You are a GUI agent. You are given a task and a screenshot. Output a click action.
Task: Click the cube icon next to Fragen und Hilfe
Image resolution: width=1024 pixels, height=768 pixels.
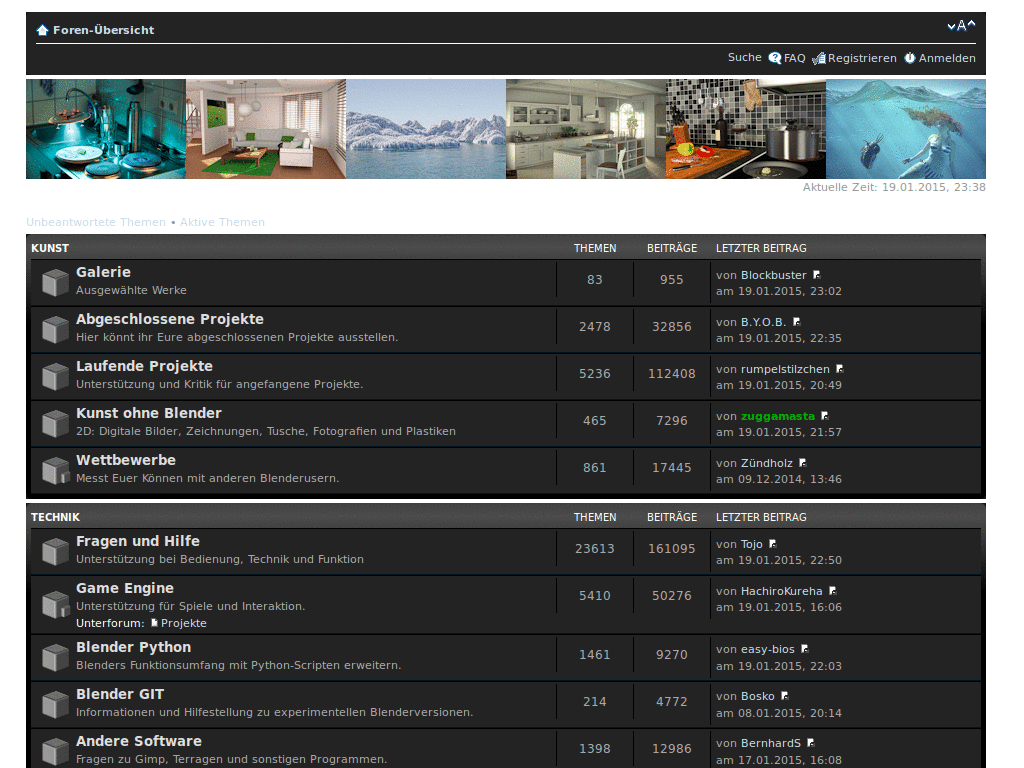pos(56,552)
